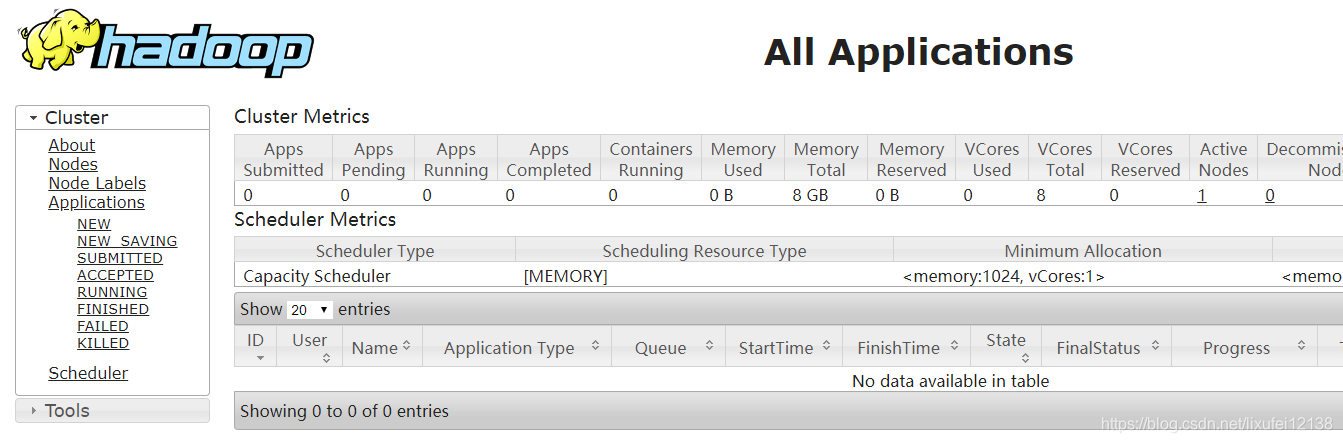
Task: Open Decommissioned Nodes count link 0
Action: [1270, 195]
